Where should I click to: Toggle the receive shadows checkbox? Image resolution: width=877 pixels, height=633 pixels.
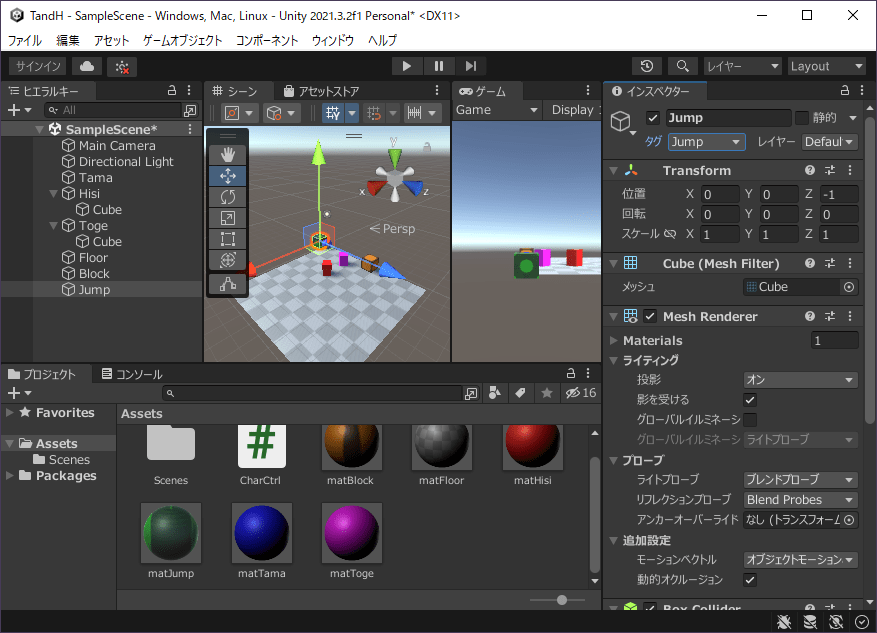pos(750,400)
